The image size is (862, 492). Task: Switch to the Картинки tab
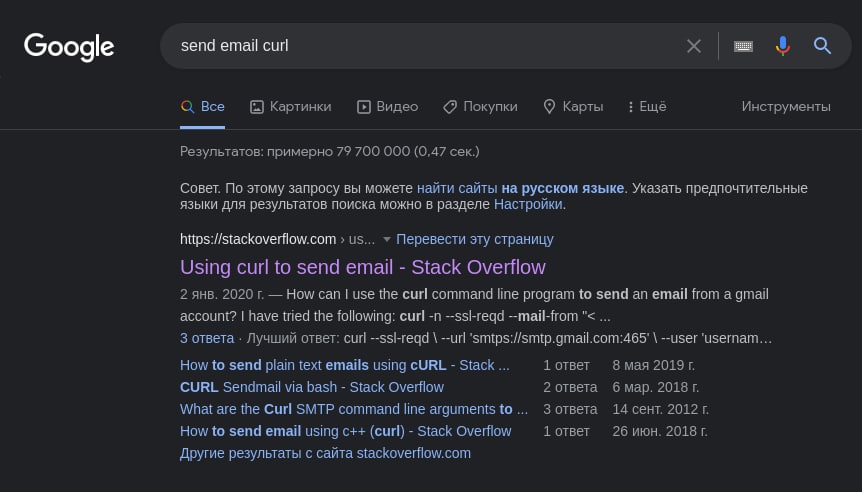click(x=290, y=107)
